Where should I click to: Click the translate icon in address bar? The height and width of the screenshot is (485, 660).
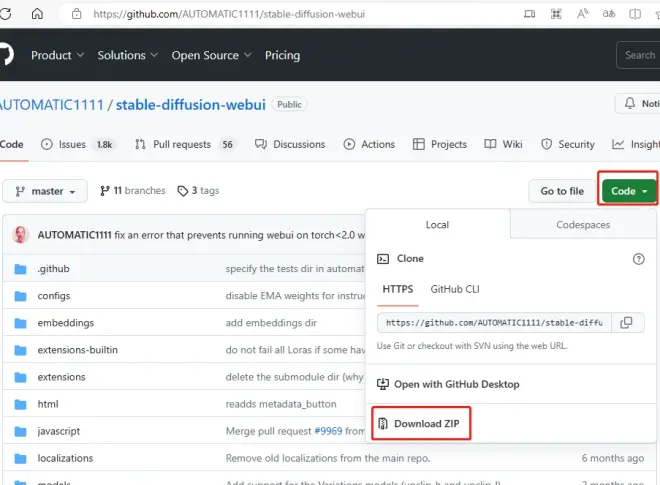click(609, 14)
